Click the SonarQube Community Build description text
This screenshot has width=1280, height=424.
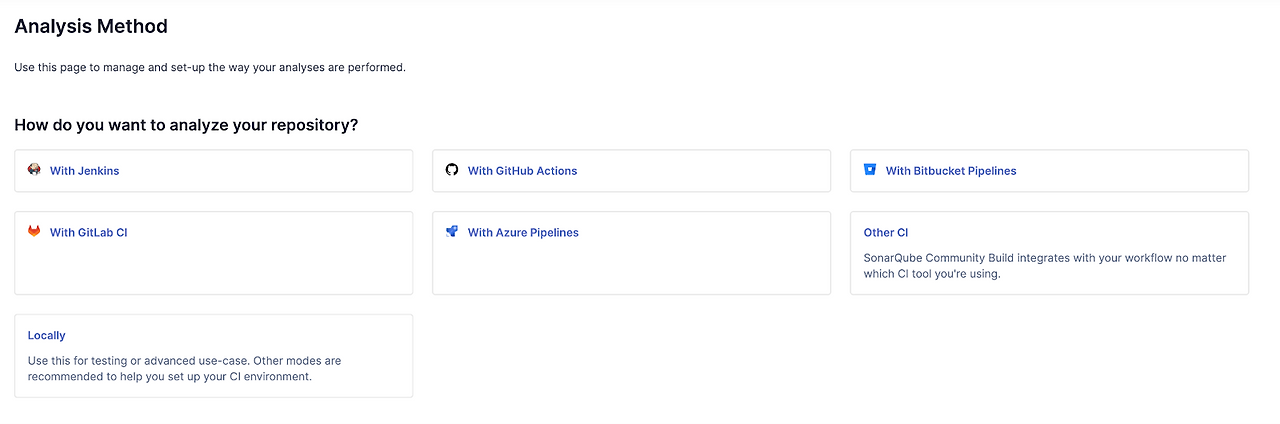pos(1045,266)
